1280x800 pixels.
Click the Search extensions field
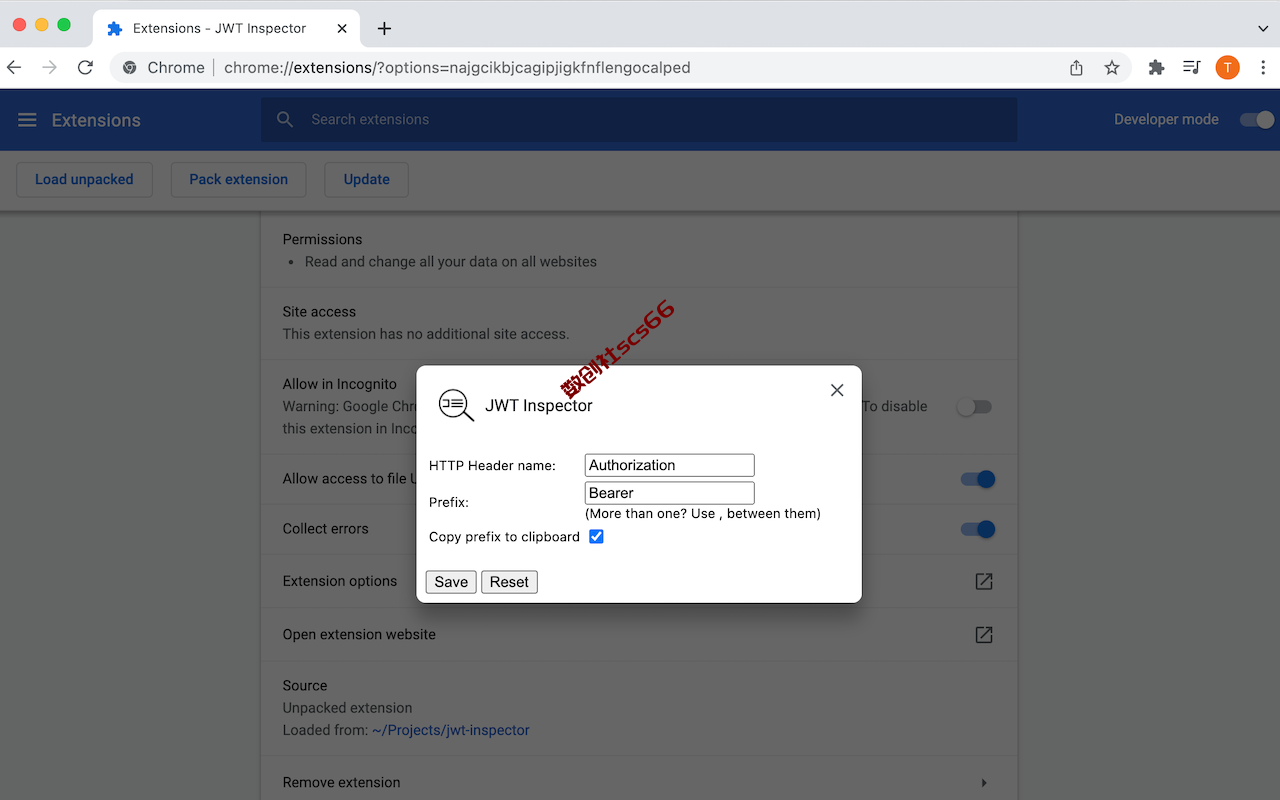[x=640, y=120]
